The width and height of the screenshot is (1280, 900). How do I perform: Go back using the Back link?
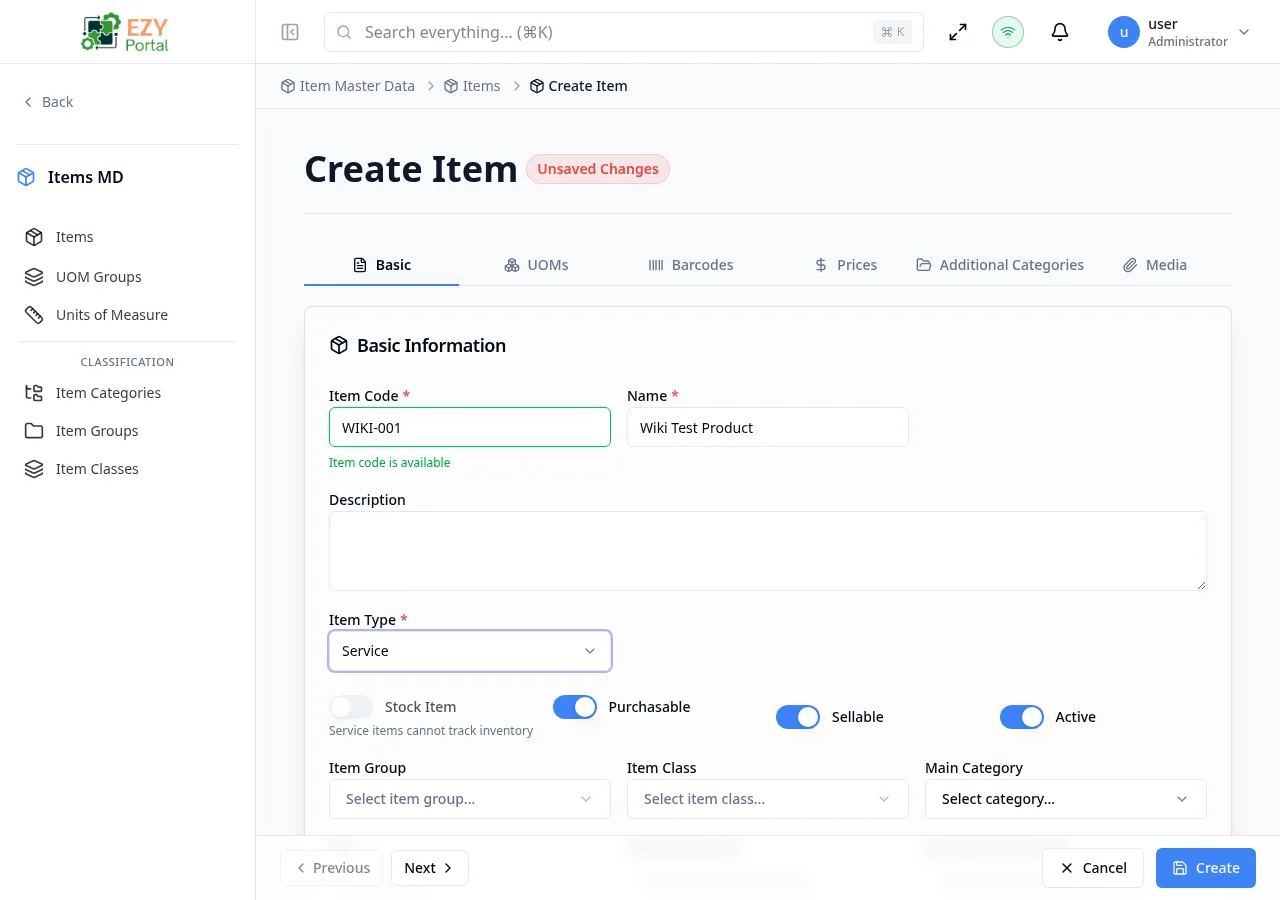(x=48, y=101)
